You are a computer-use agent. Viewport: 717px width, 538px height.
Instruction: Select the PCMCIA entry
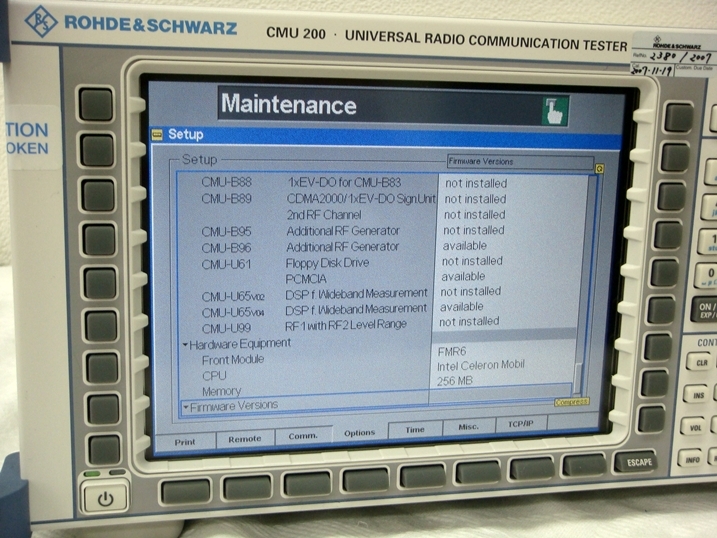click(306, 279)
